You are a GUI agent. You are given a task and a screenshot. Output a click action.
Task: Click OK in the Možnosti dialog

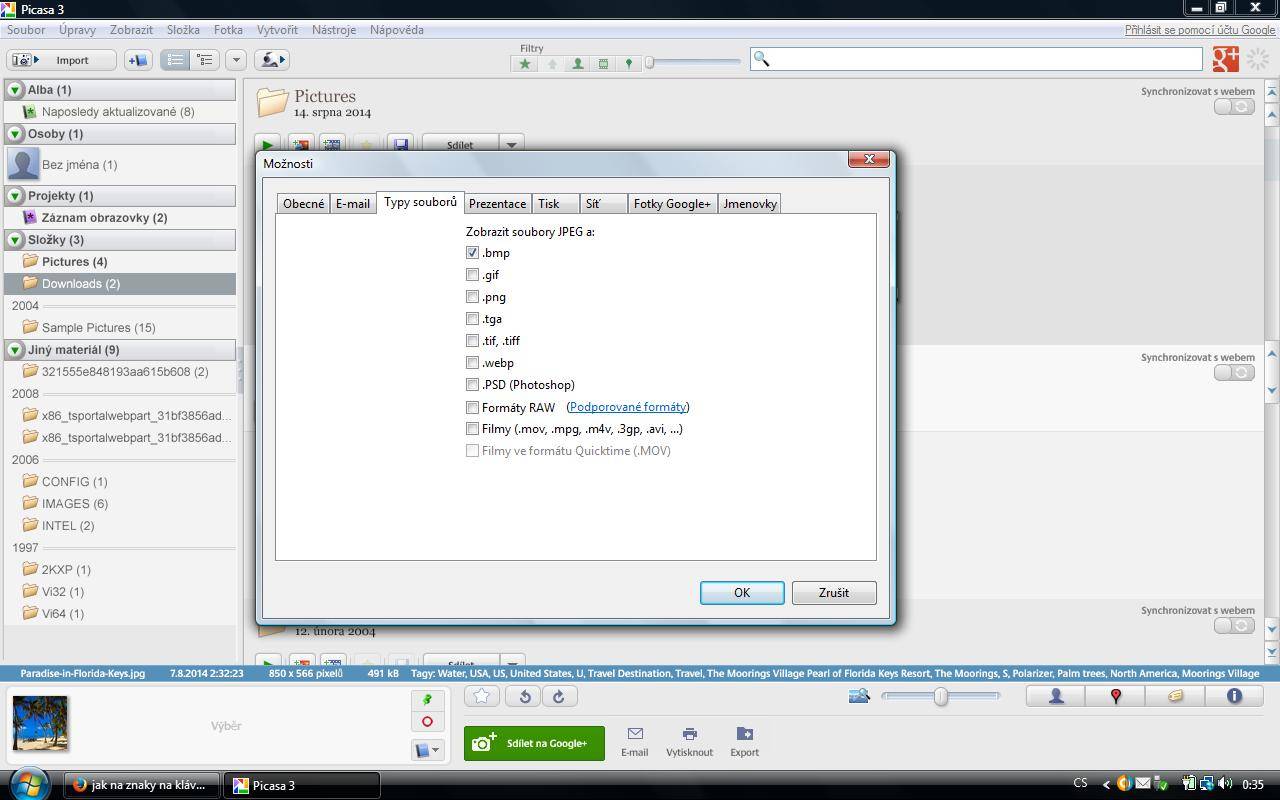742,593
